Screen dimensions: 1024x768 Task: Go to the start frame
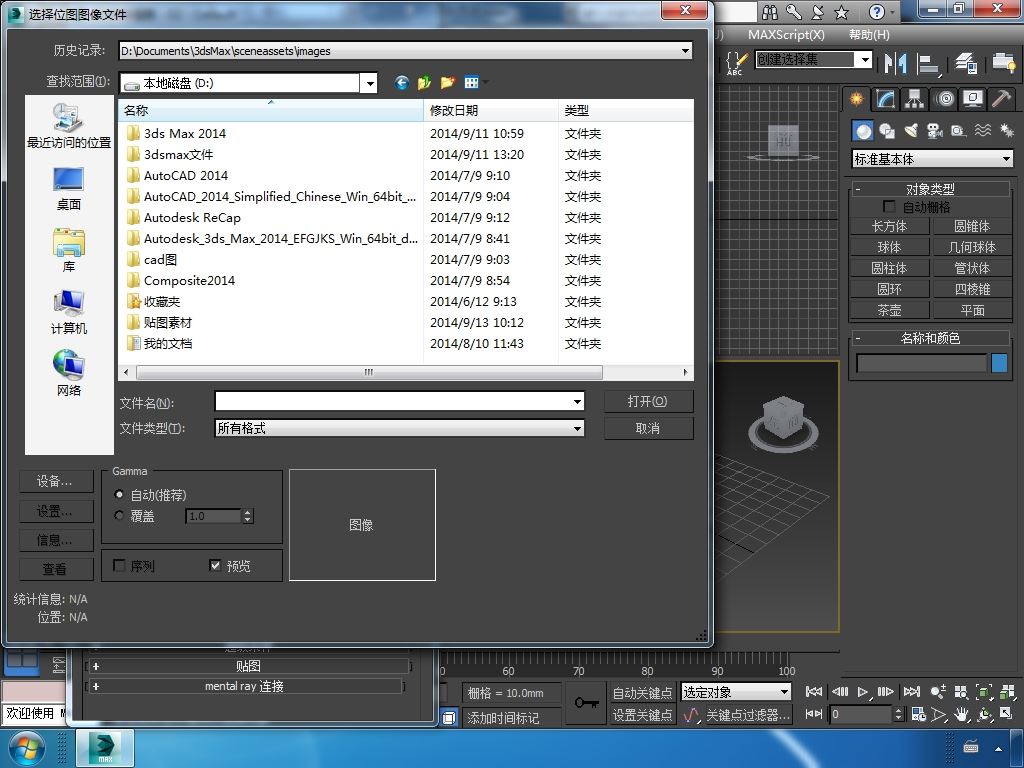point(814,692)
